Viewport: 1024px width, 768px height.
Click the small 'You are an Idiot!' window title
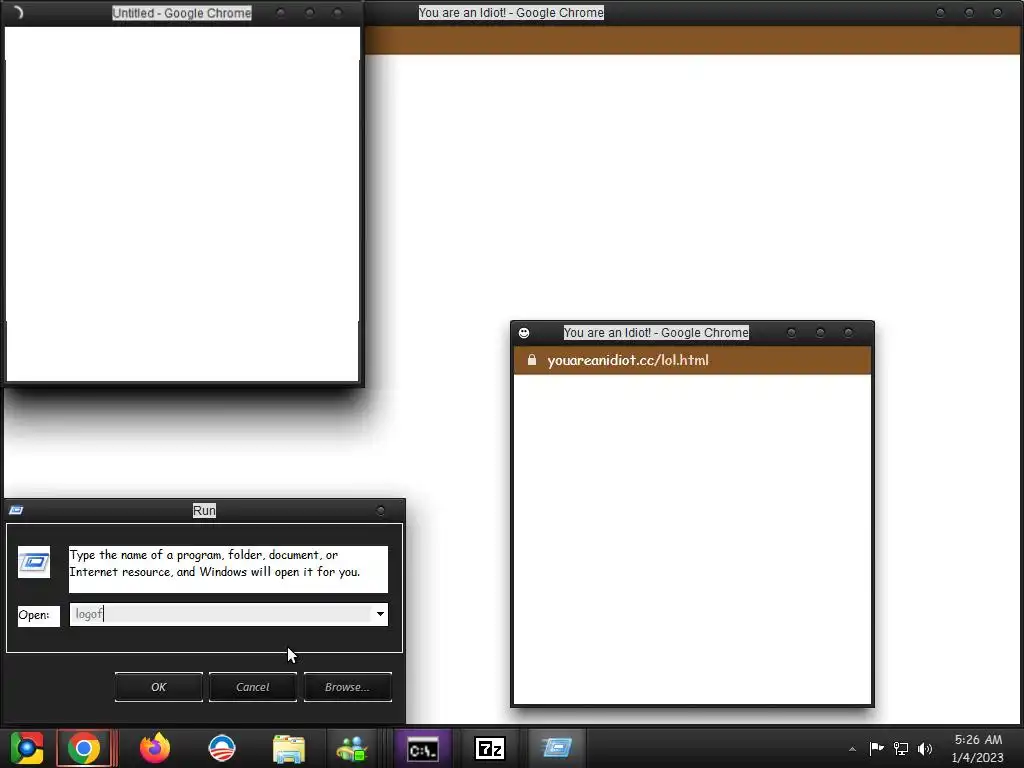coord(656,332)
